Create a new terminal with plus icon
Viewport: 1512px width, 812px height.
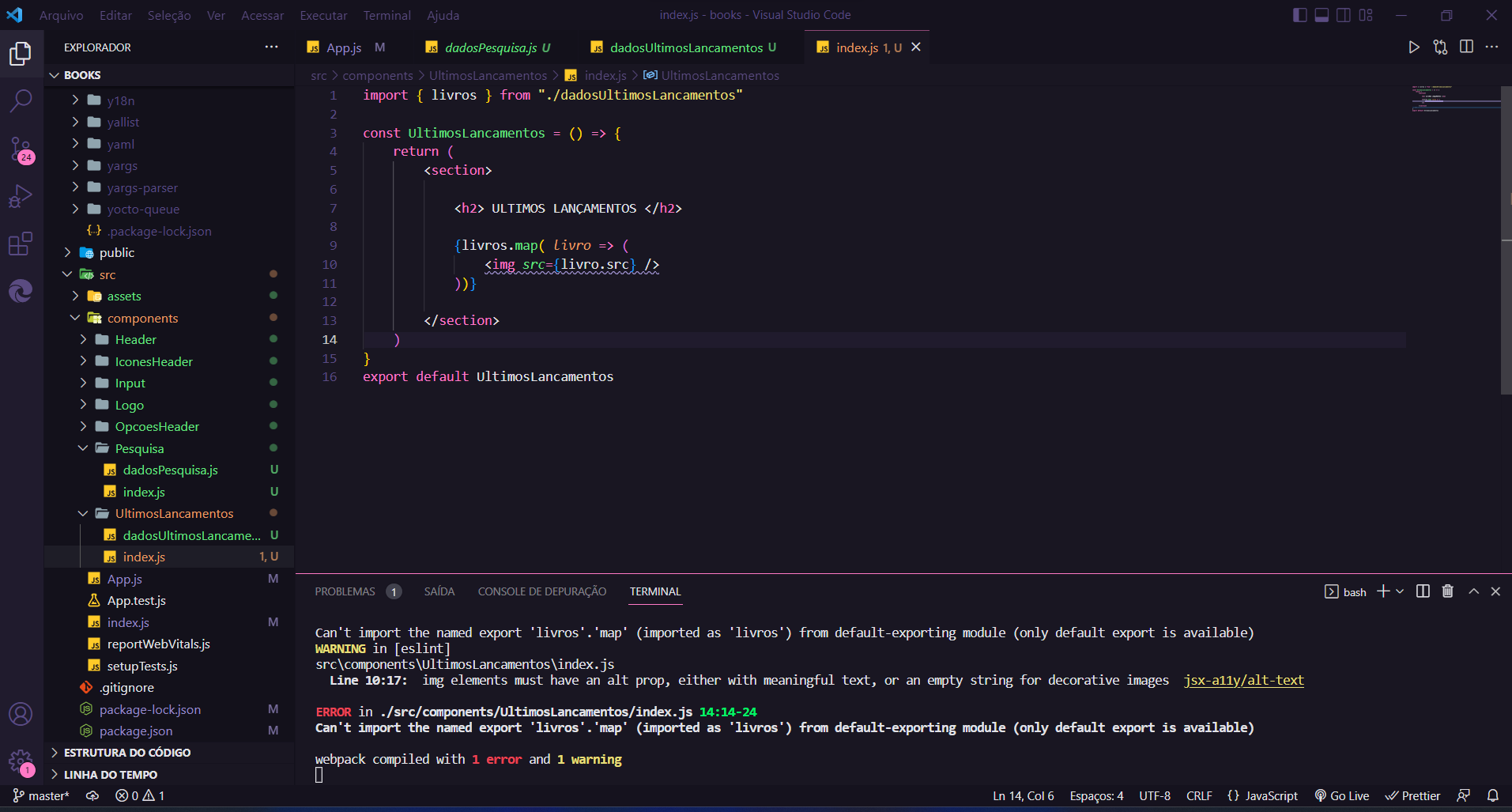click(1383, 591)
